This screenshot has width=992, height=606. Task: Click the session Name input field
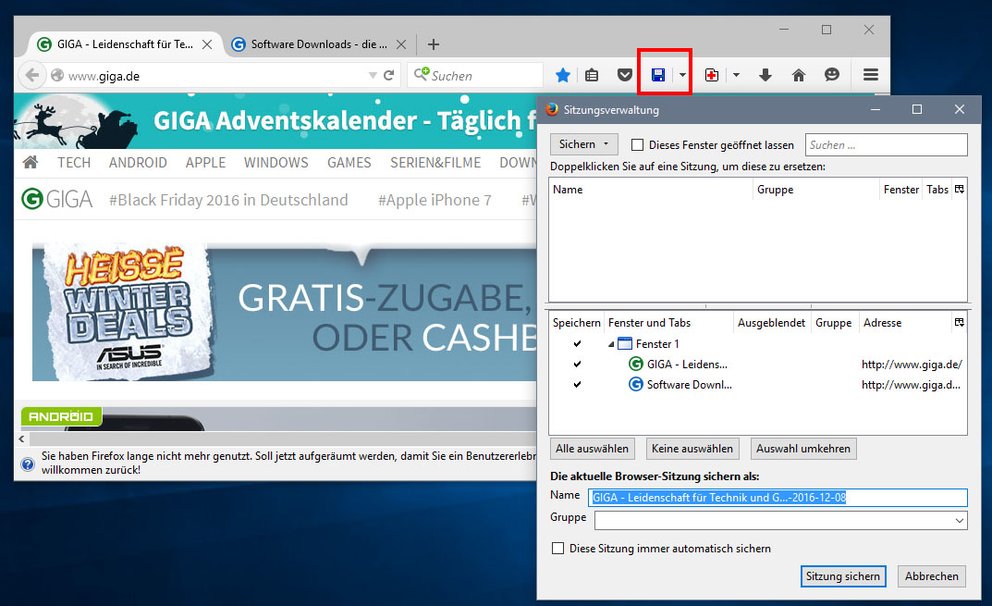coord(778,497)
